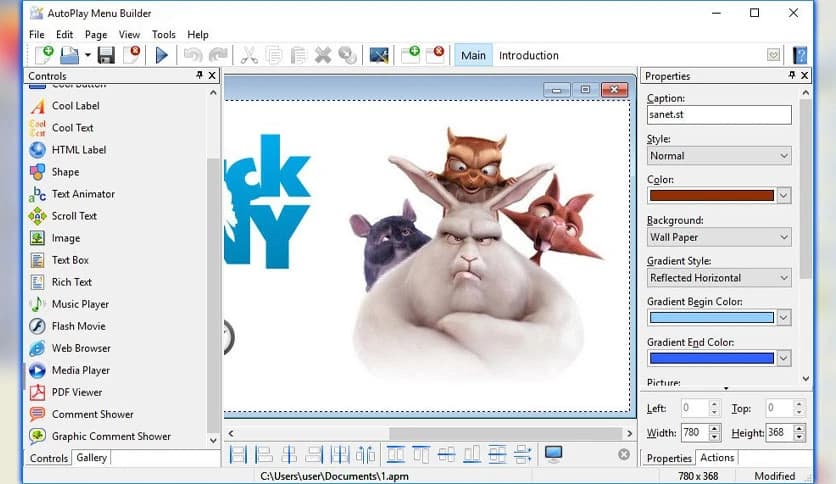Expand the Open button's dropdown arrow
Viewport: 836px width, 484px height.
(87, 55)
